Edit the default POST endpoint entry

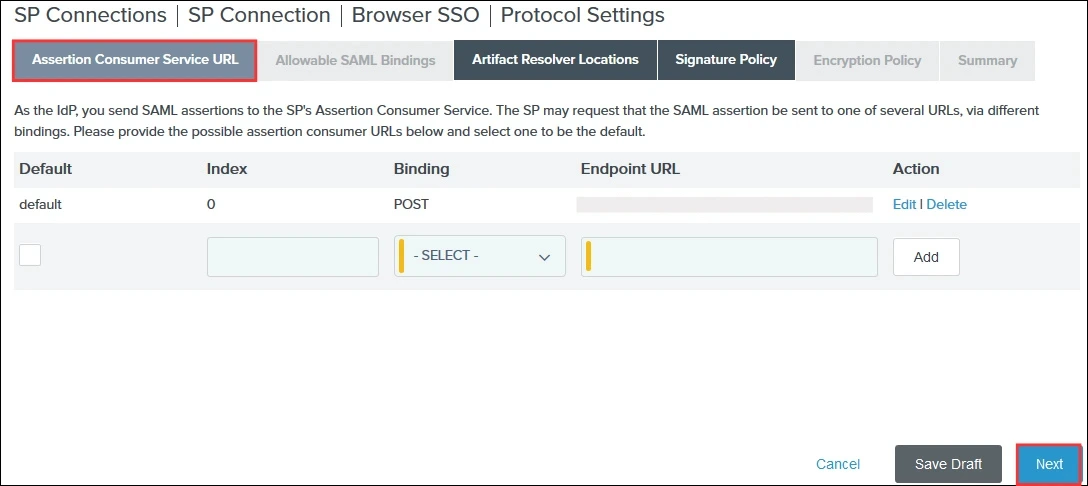coord(904,204)
